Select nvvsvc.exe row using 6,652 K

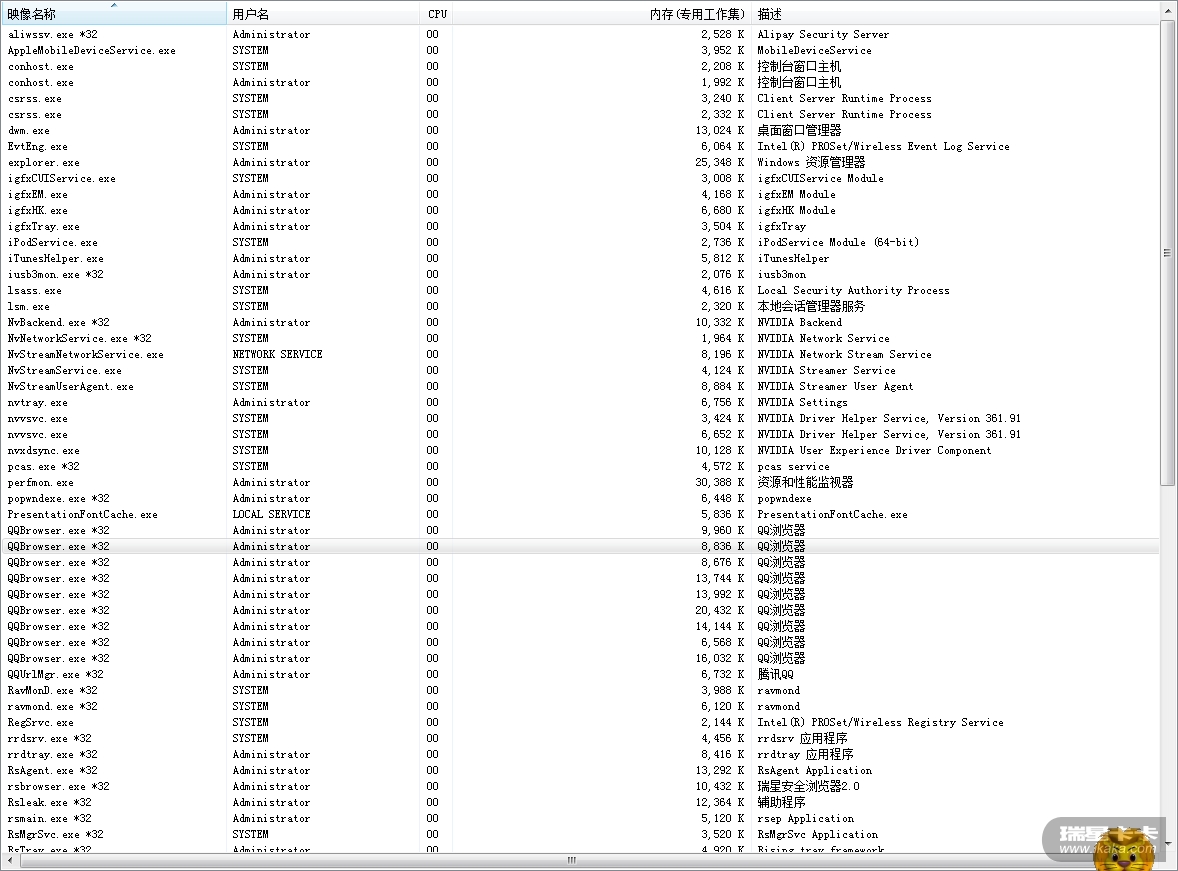pyautogui.click(x=580, y=434)
